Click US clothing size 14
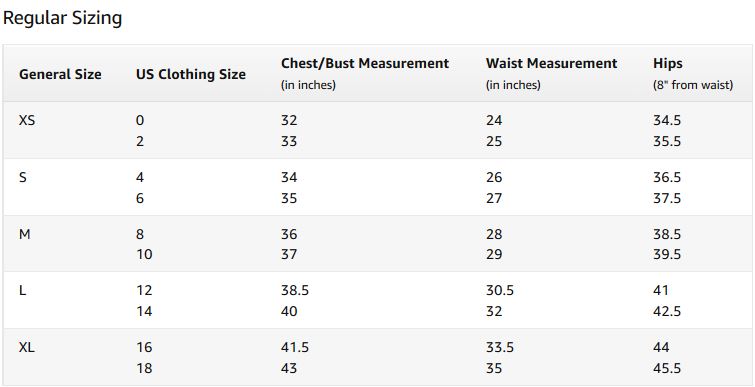 pos(144,311)
